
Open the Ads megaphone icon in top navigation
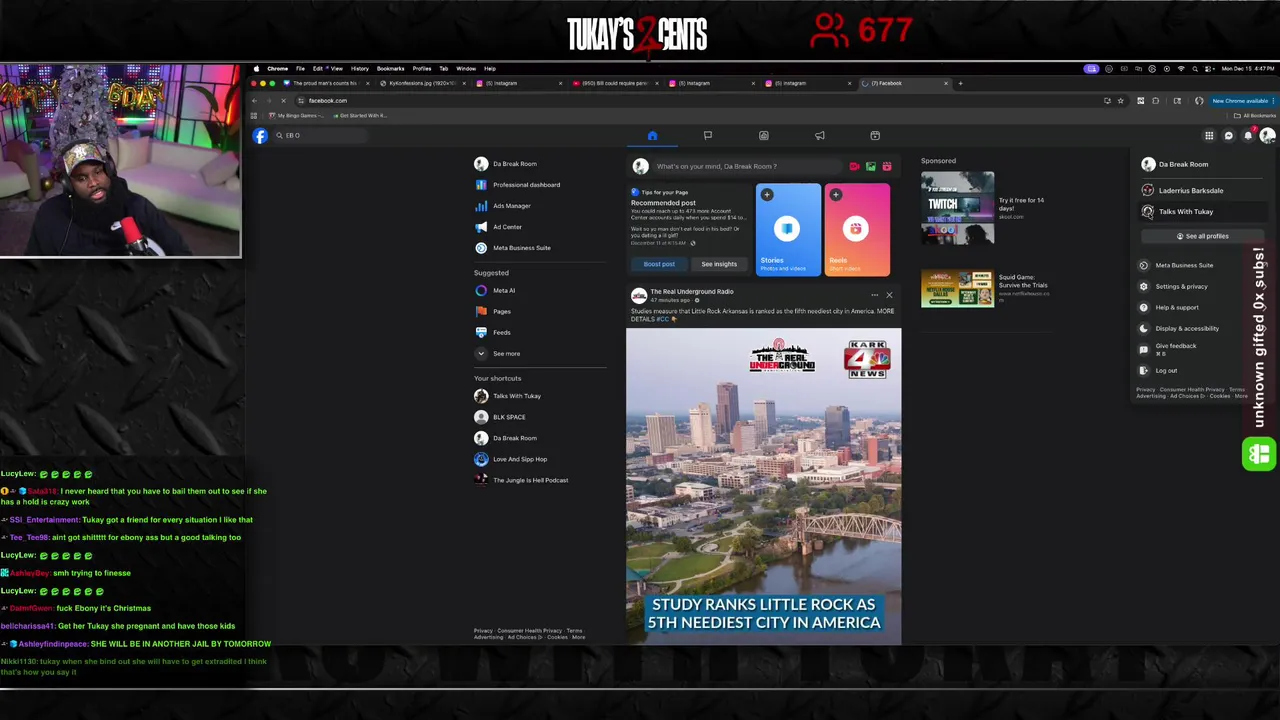tap(819, 136)
